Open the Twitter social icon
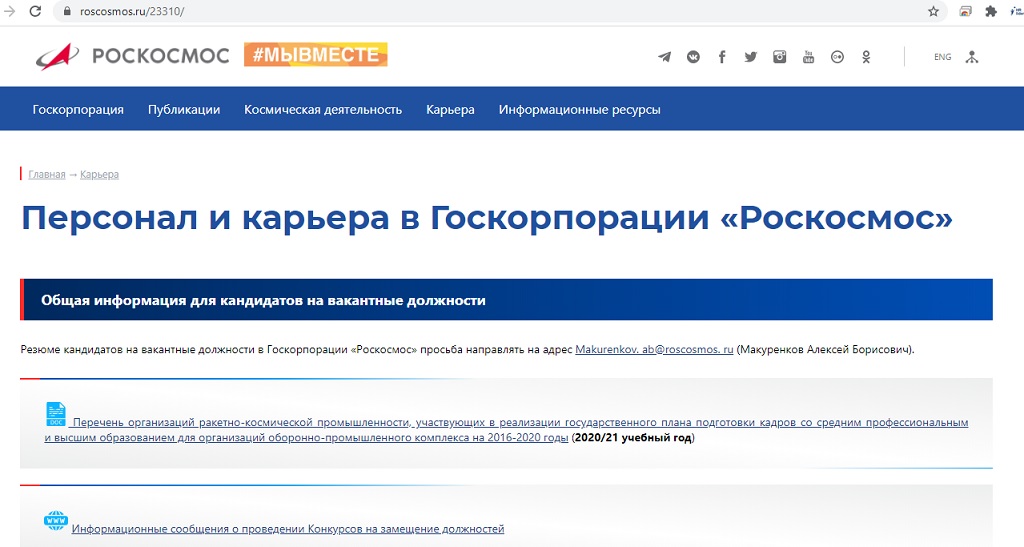The height and width of the screenshot is (547, 1024). (x=750, y=57)
